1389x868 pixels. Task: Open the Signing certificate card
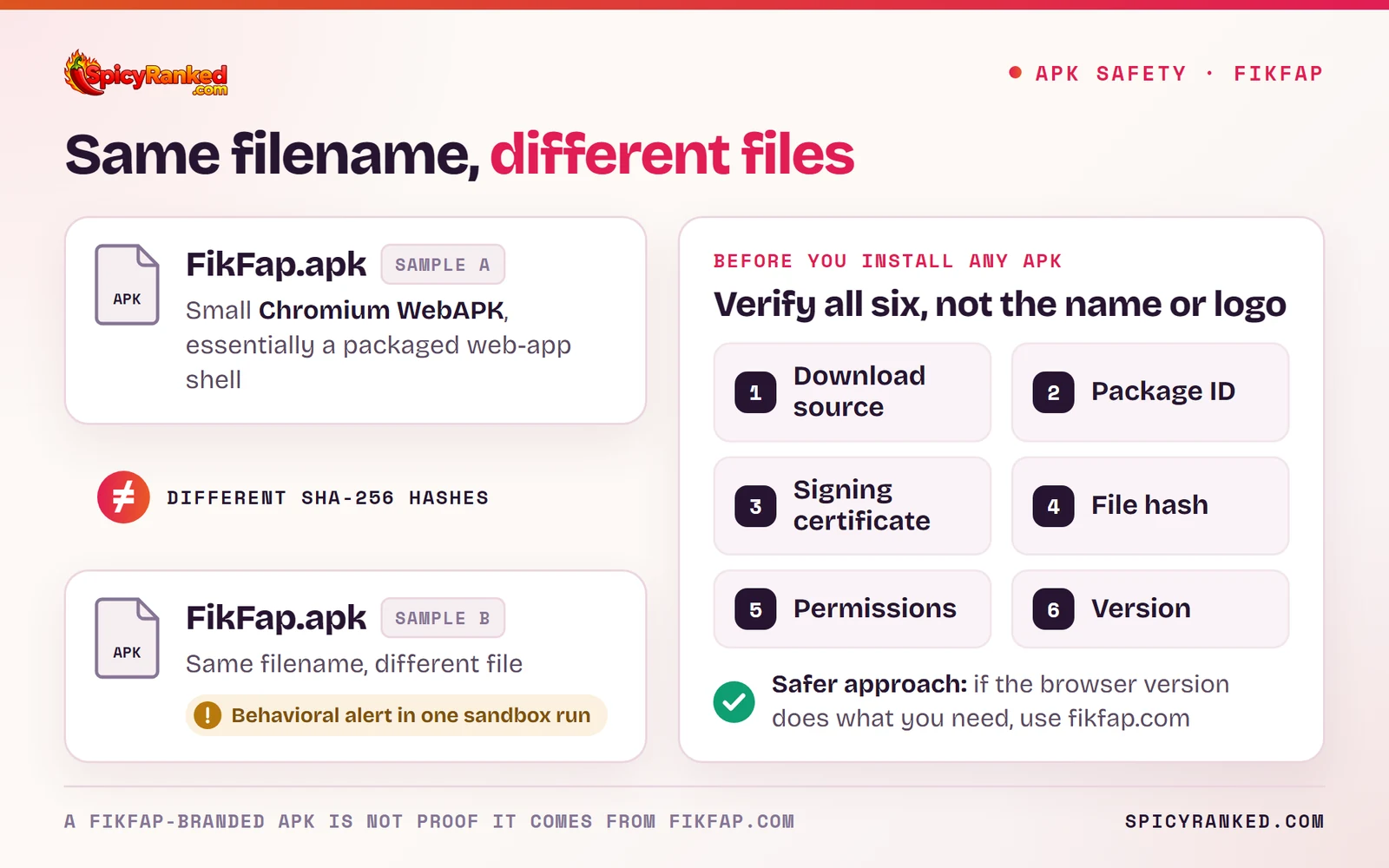coord(852,506)
